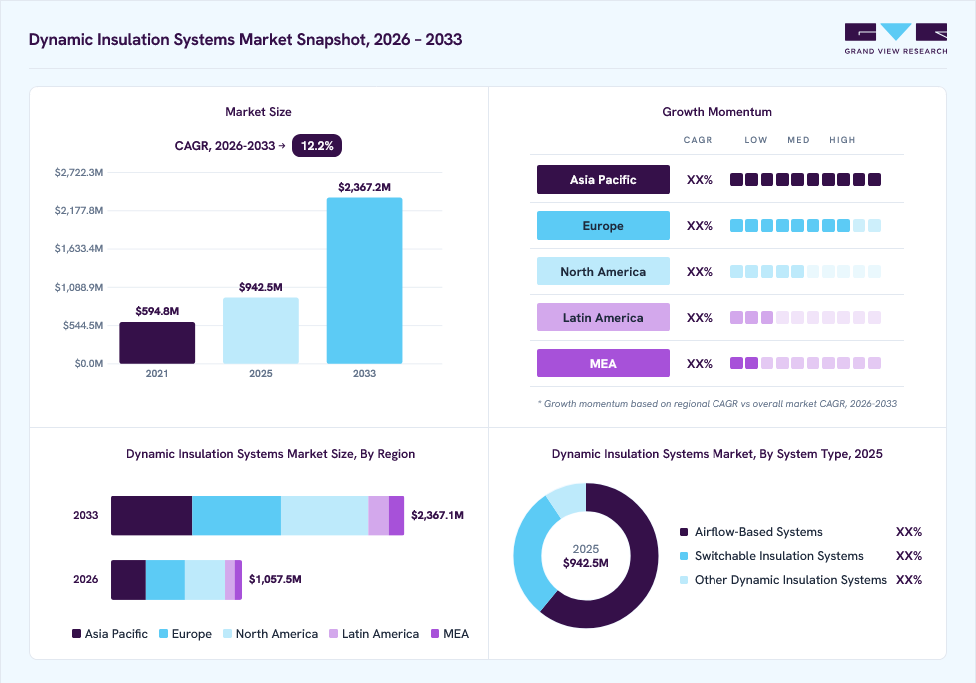Click the North America momentum squares
Image resolution: width=976 pixels, height=683 pixels.
coord(805,271)
